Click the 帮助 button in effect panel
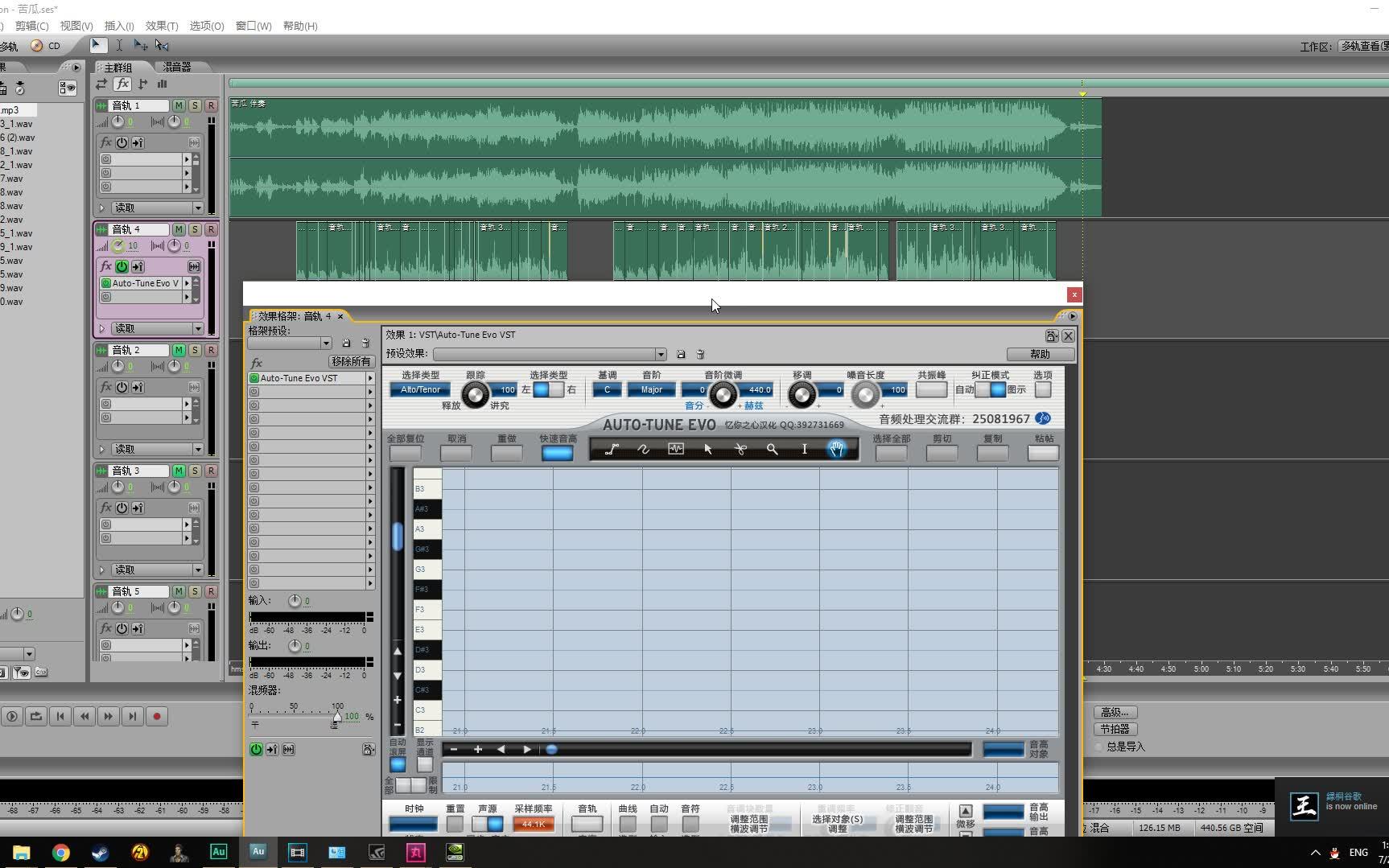 pyautogui.click(x=1041, y=354)
